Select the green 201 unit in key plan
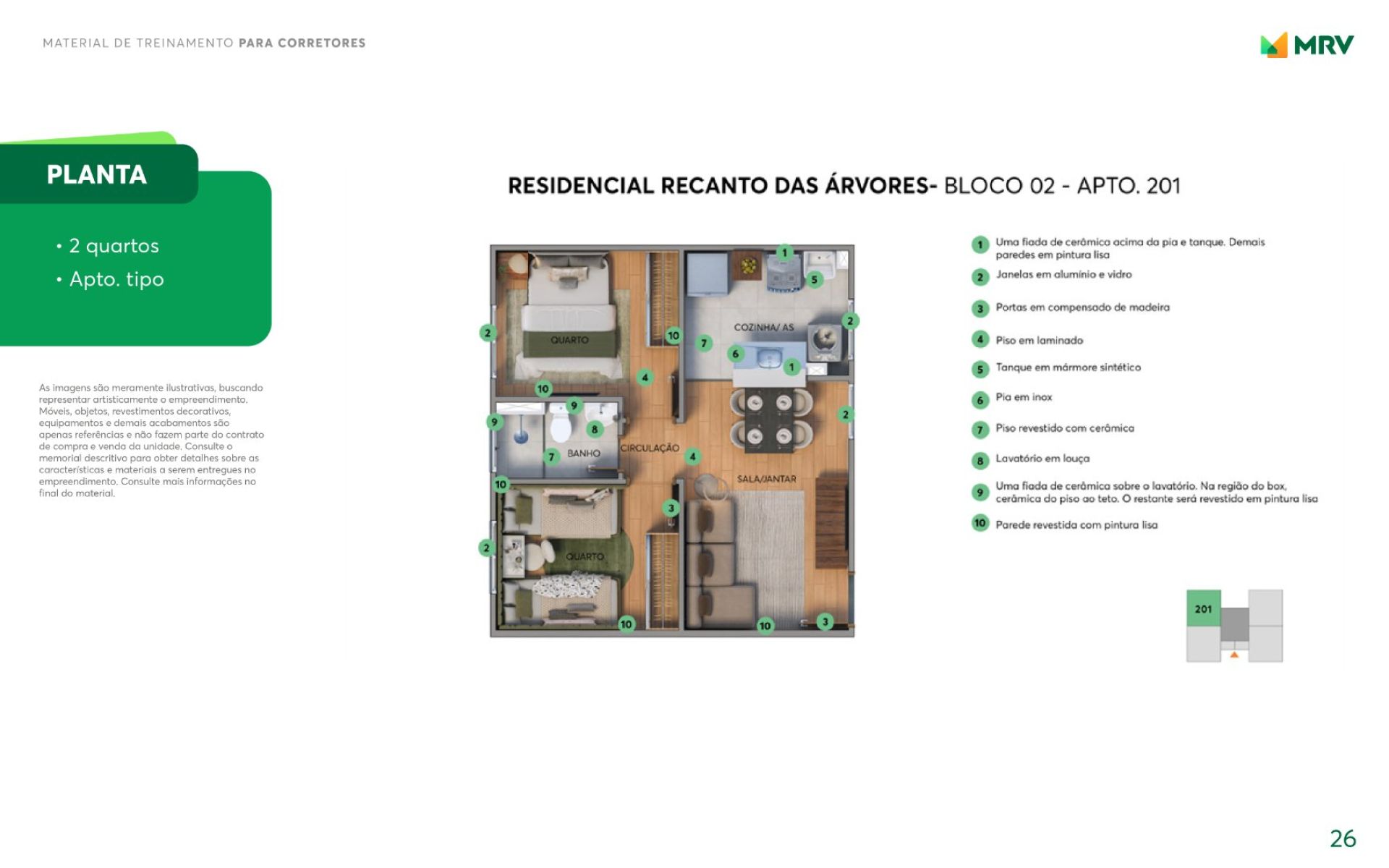 point(1203,608)
